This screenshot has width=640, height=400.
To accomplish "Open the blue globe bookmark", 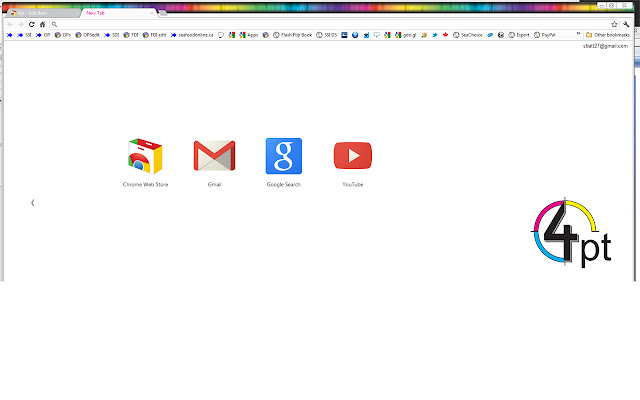I will (x=355, y=35).
